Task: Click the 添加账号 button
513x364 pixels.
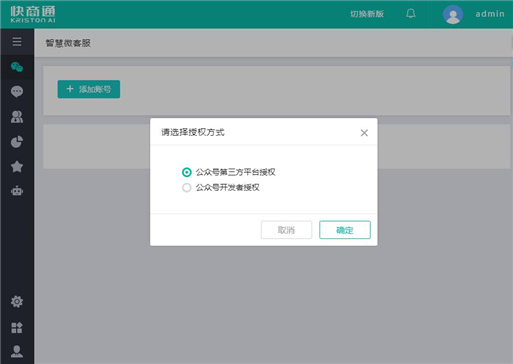Action: 89,89
